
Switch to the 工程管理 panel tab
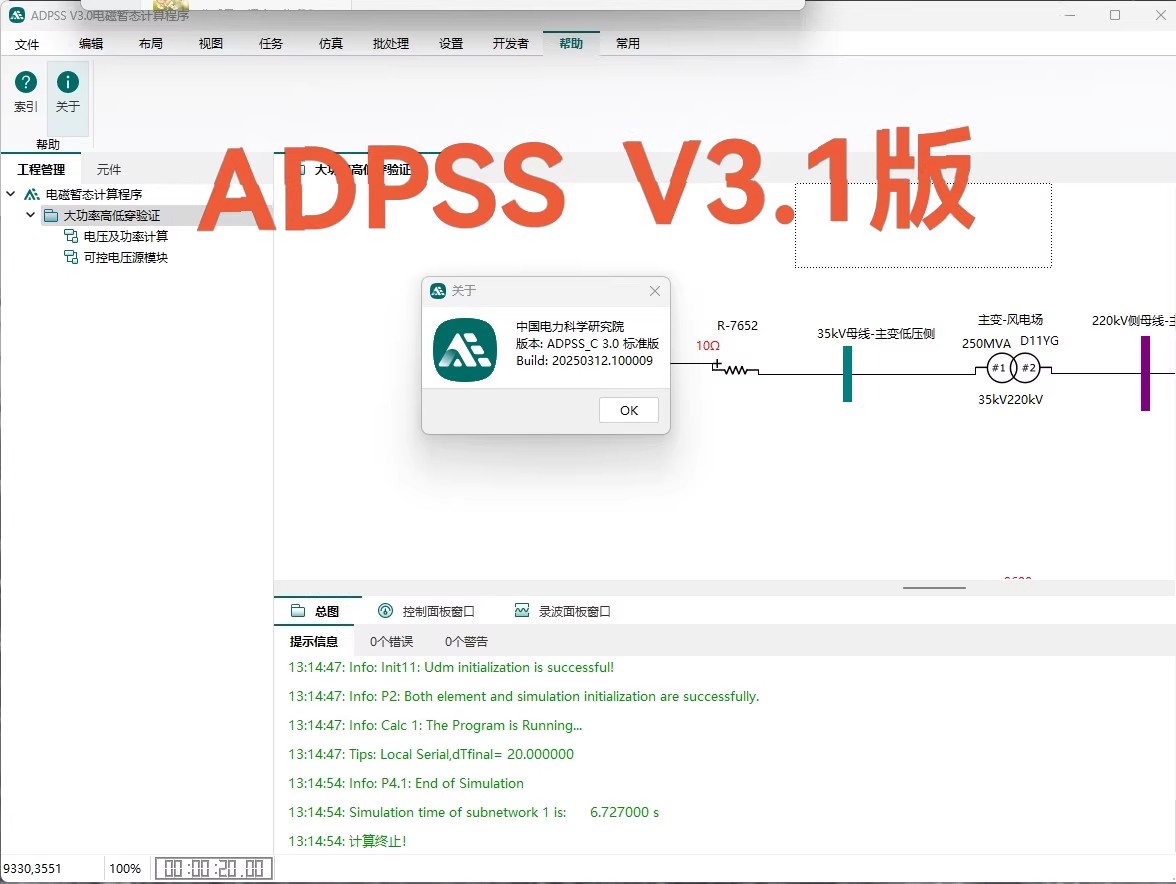click(41, 169)
